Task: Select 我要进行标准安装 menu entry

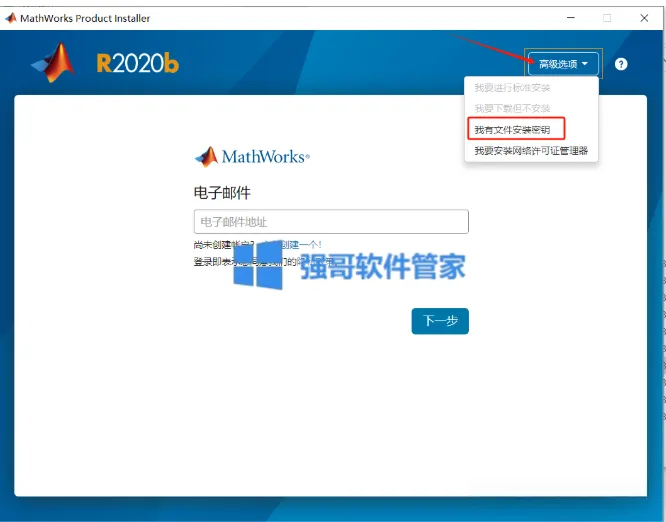Action: tap(512, 88)
